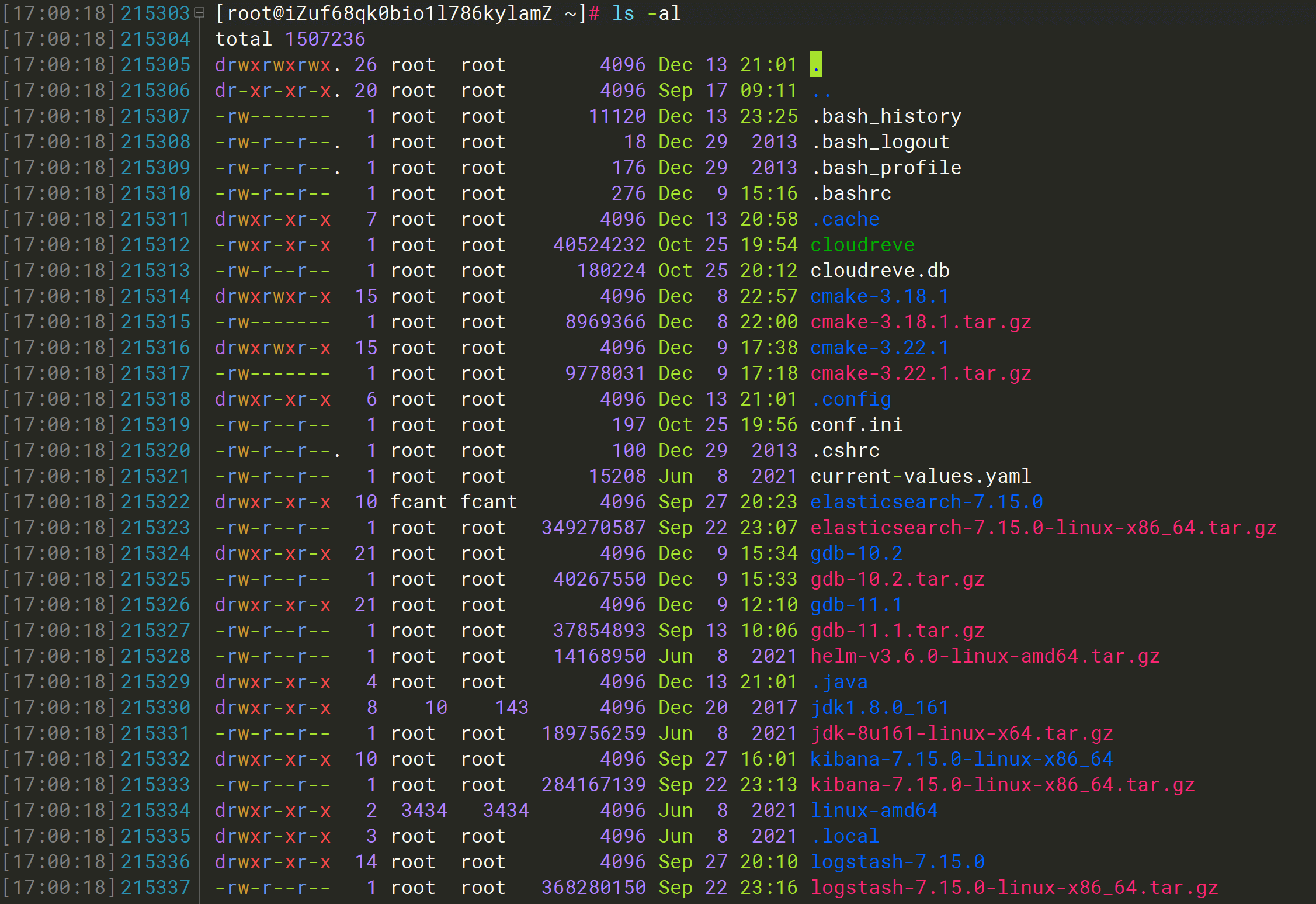
Task: Click the parent directory double-dot entry
Action: click(821, 91)
